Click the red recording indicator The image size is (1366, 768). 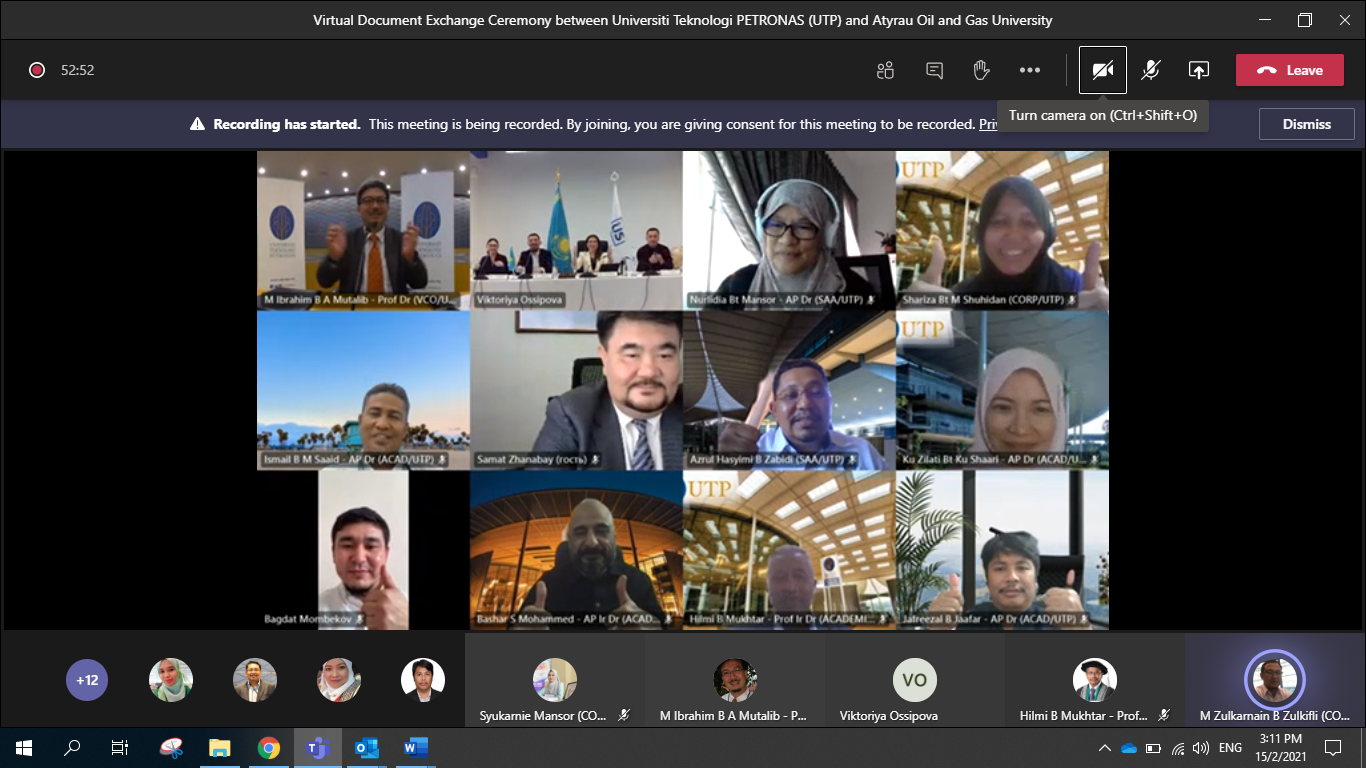[x=37, y=70]
